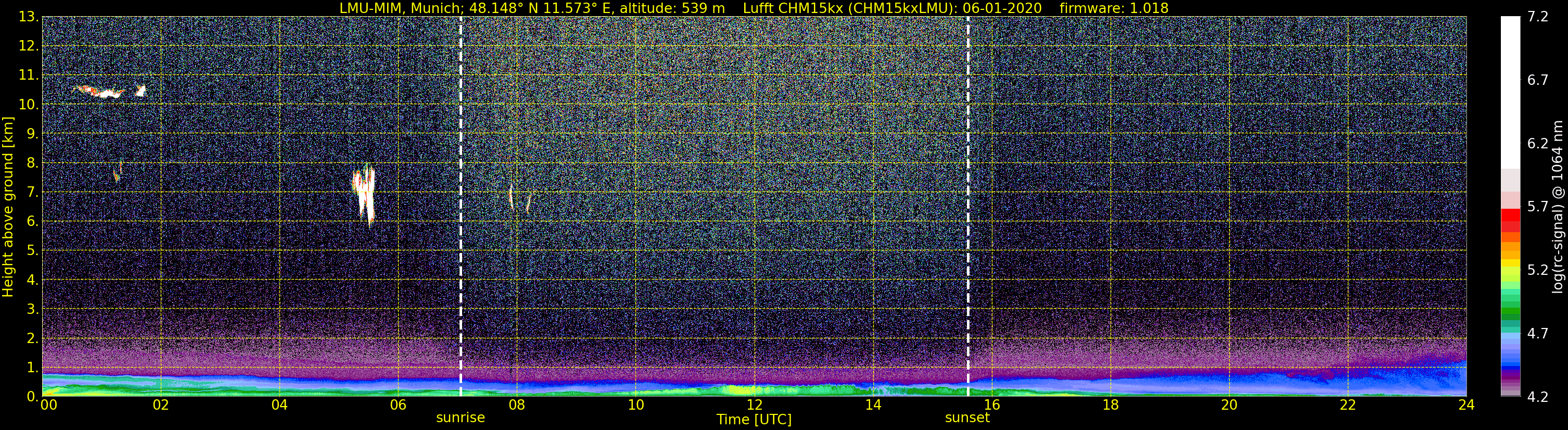This screenshot has width=1568, height=430.
Task: Click the x-axis tick label '18'
Action: (x=1110, y=405)
